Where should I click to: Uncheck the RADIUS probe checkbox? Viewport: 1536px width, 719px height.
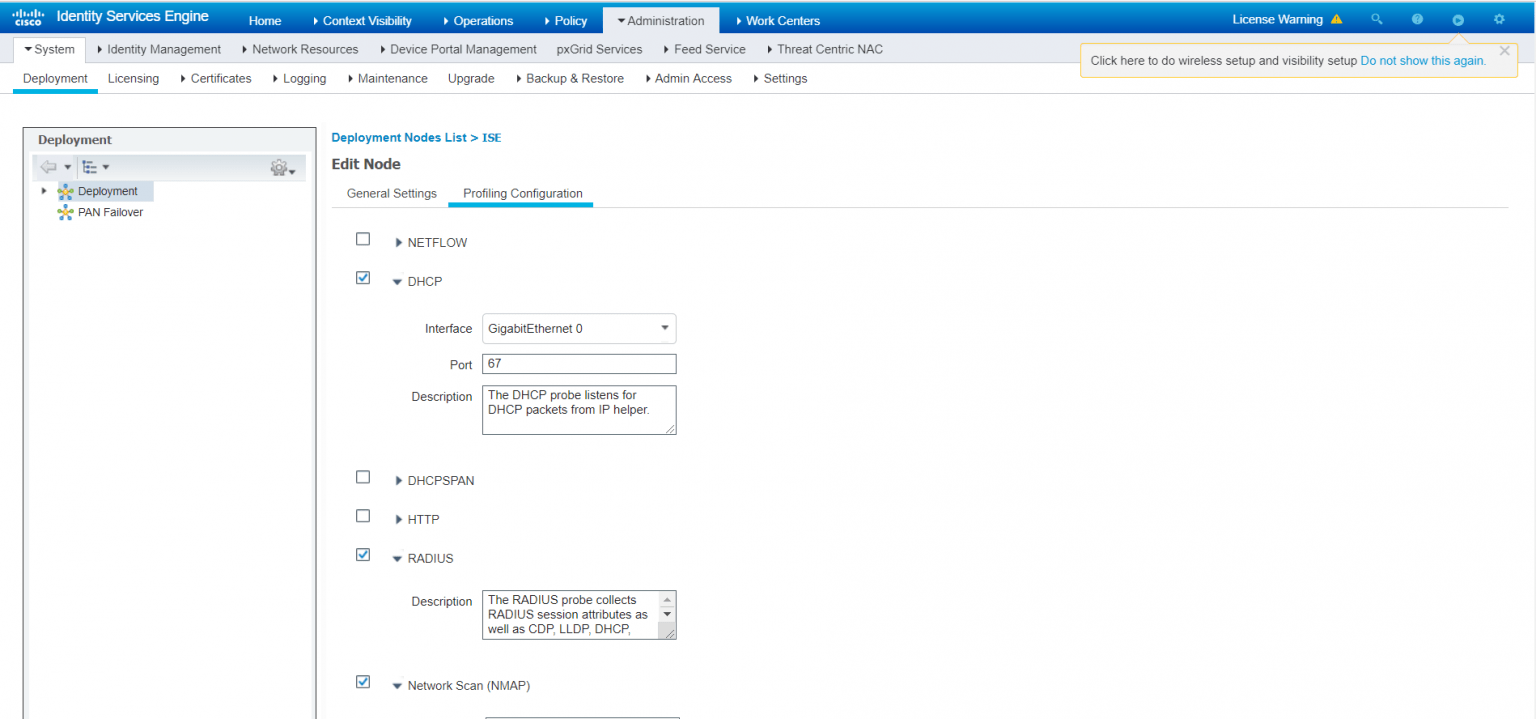click(362, 554)
